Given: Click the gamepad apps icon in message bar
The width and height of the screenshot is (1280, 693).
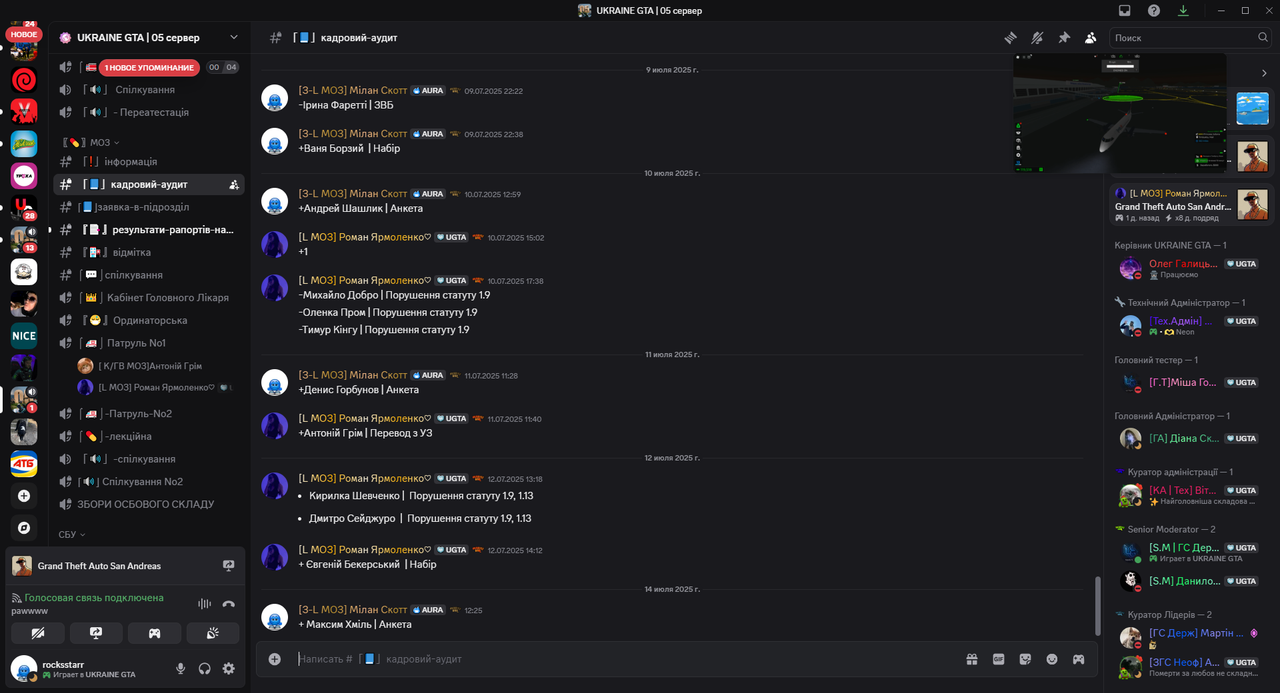Looking at the screenshot, I should click(x=1079, y=659).
